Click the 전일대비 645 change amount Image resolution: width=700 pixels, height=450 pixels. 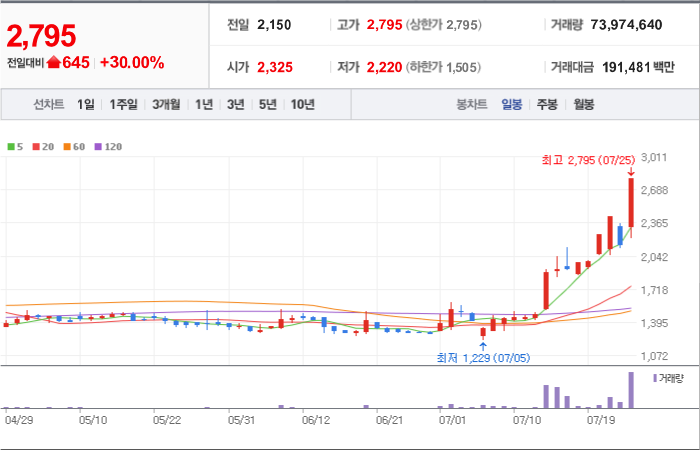click(x=76, y=62)
